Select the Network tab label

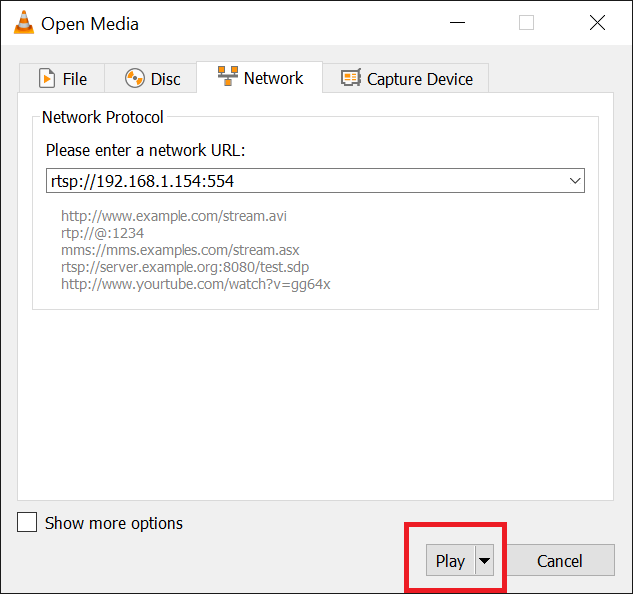273,78
